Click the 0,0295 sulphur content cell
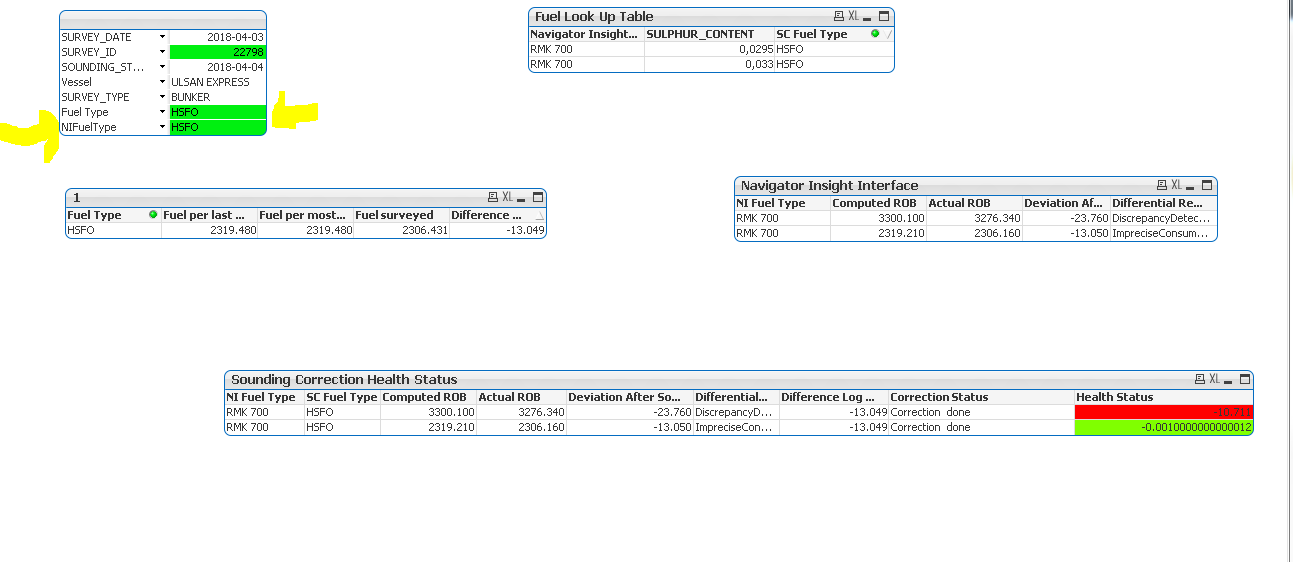 pyautogui.click(x=709, y=49)
